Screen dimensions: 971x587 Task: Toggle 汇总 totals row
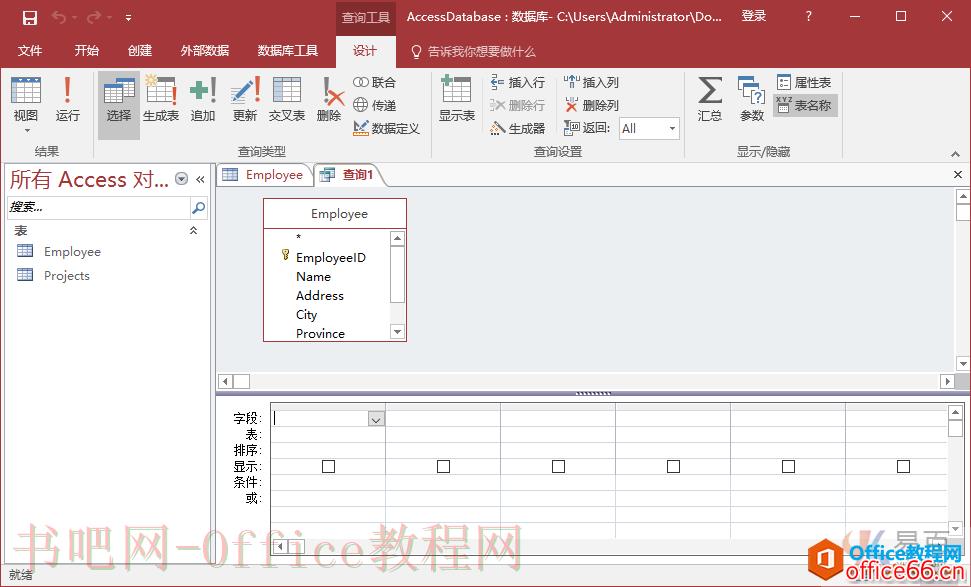710,99
